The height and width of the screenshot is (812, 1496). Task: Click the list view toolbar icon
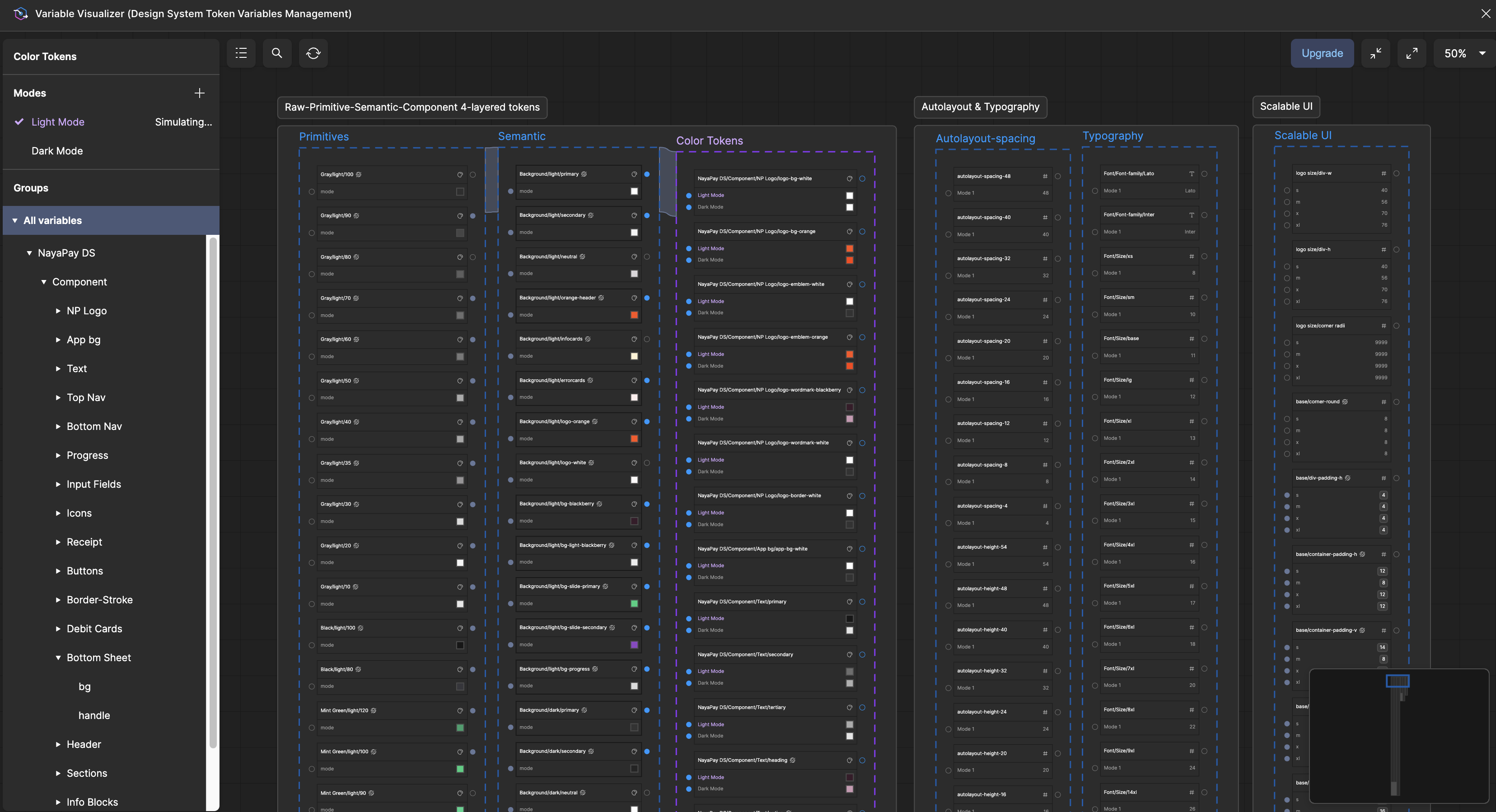241,53
